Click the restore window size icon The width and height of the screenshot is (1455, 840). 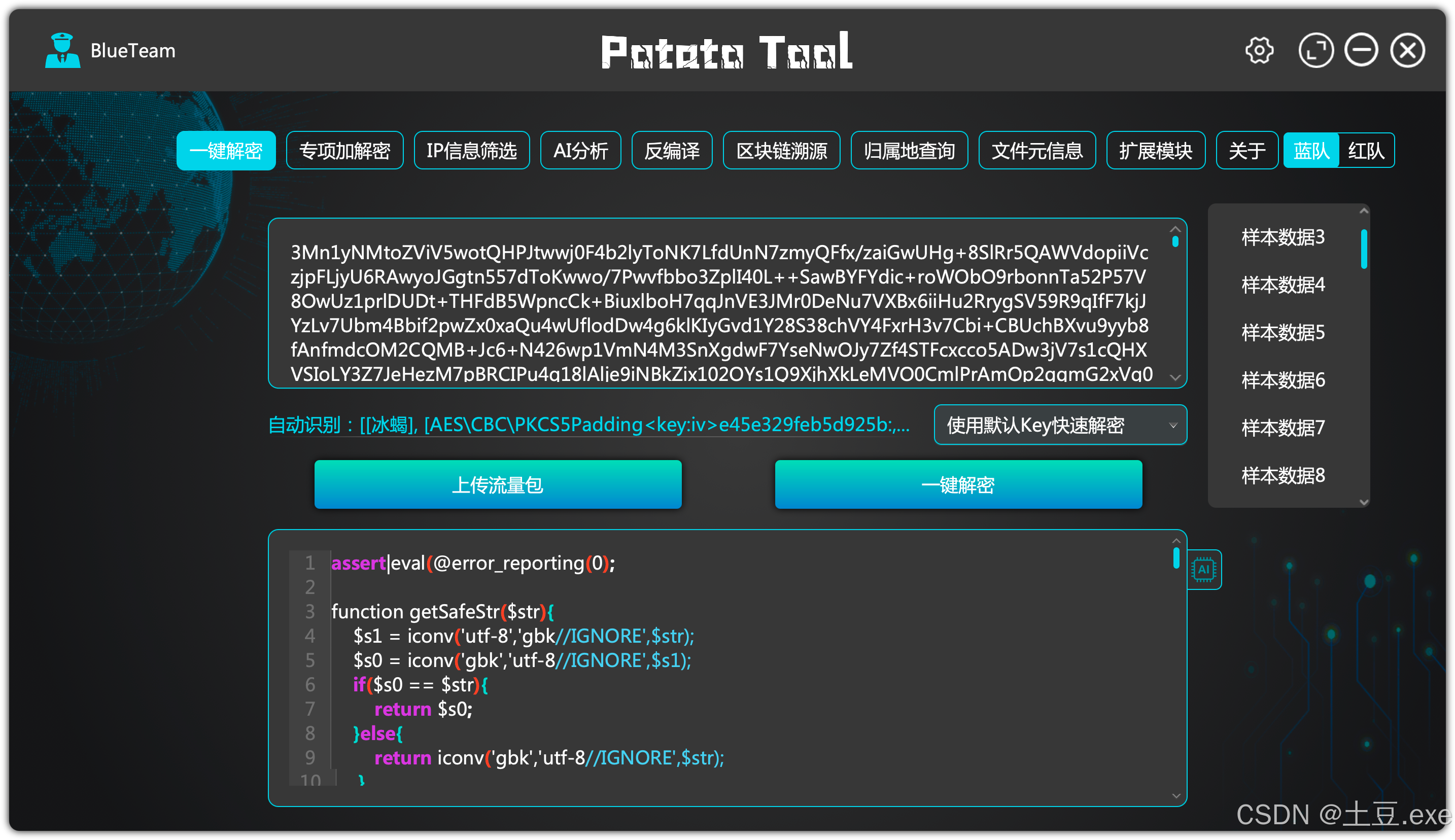1315,51
